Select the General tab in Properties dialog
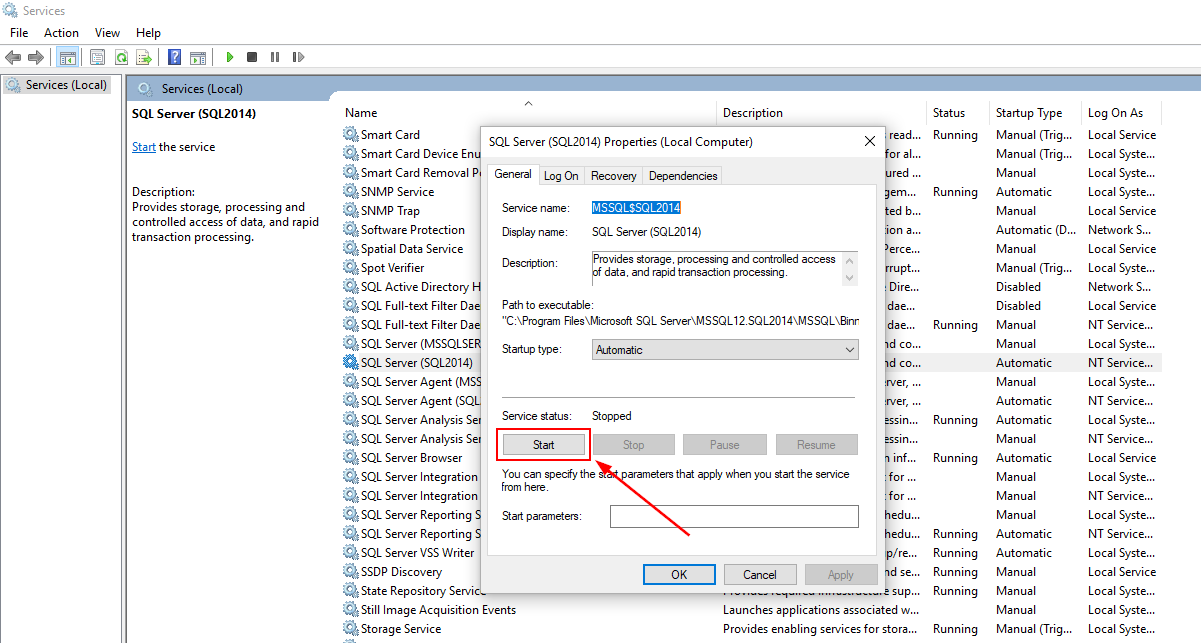This screenshot has height=643, width=1201. 513,174
